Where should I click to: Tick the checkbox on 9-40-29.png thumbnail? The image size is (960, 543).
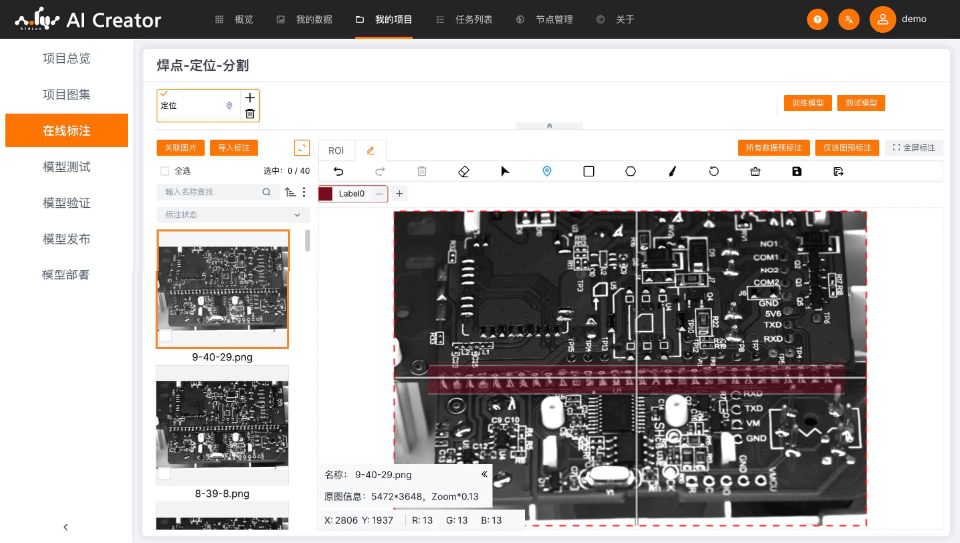165,338
